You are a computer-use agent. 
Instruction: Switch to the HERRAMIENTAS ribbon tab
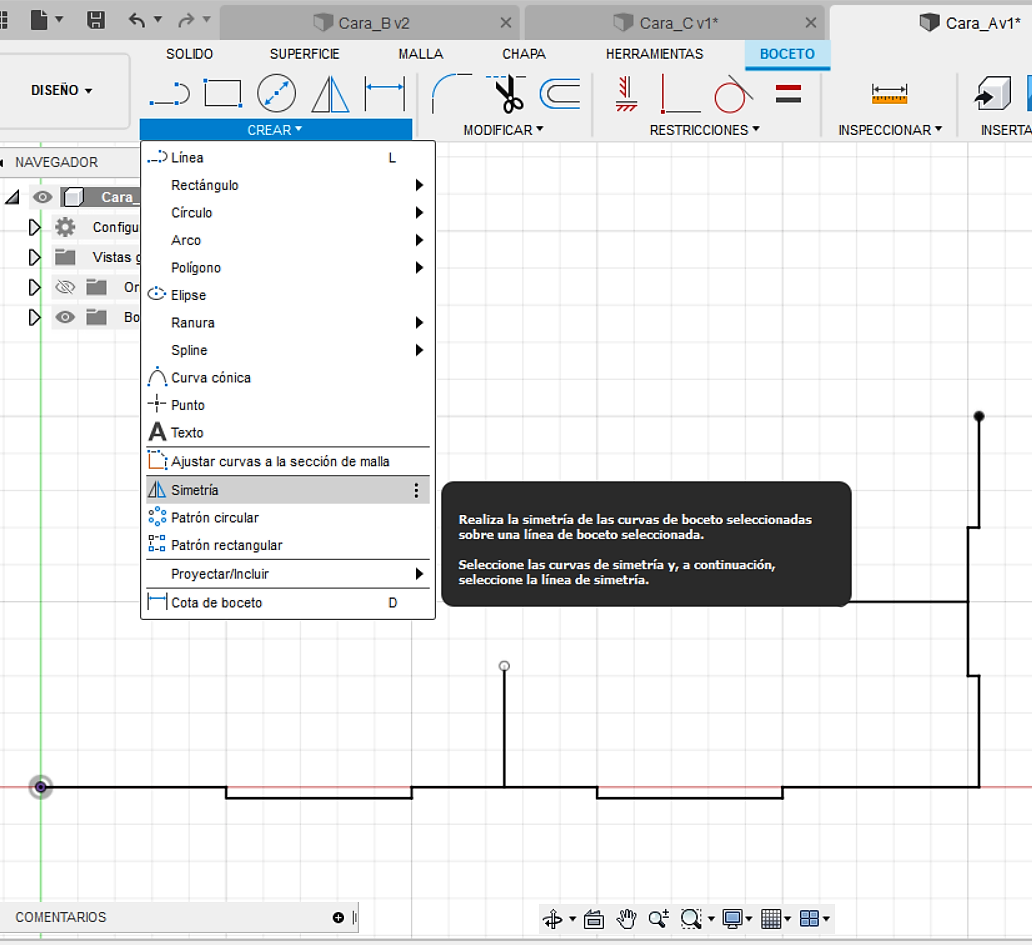655,54
